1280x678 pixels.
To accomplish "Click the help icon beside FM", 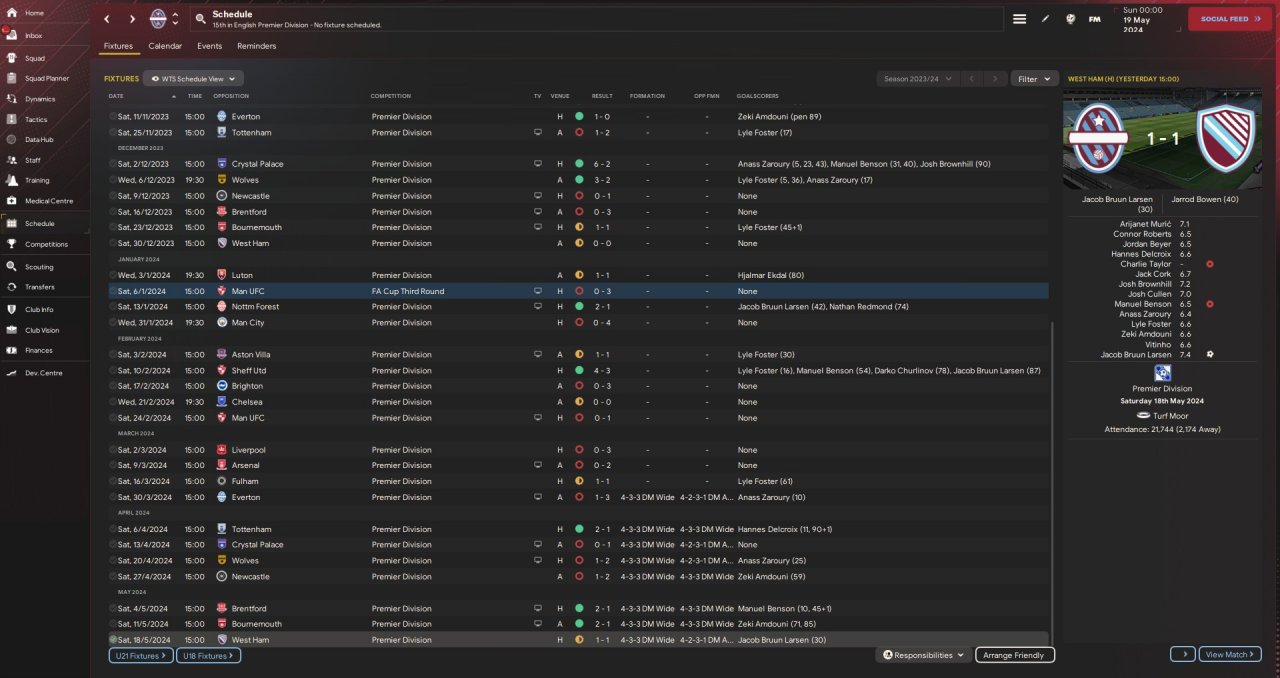I will point(1070,19).
